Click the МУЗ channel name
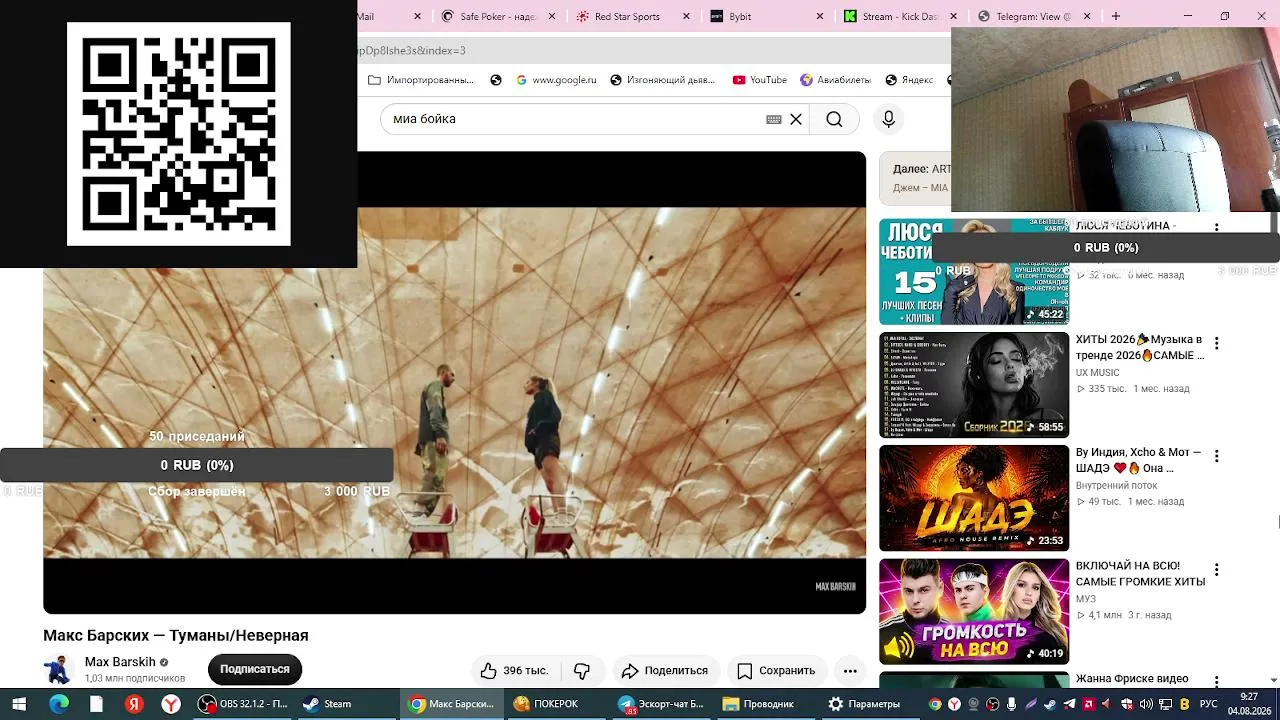The height and width of the screenshot is (720, 1280). (1086, 599)
